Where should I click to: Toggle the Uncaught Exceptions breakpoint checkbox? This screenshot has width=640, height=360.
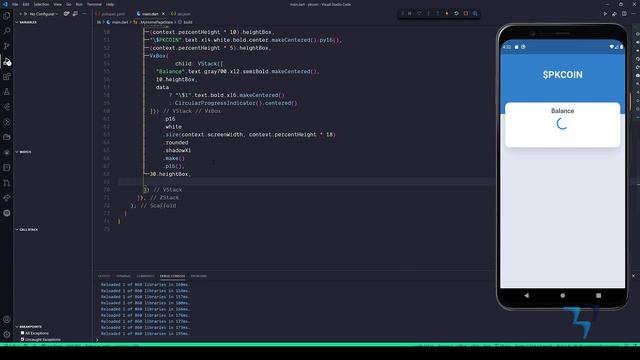[x=22, y=339]
